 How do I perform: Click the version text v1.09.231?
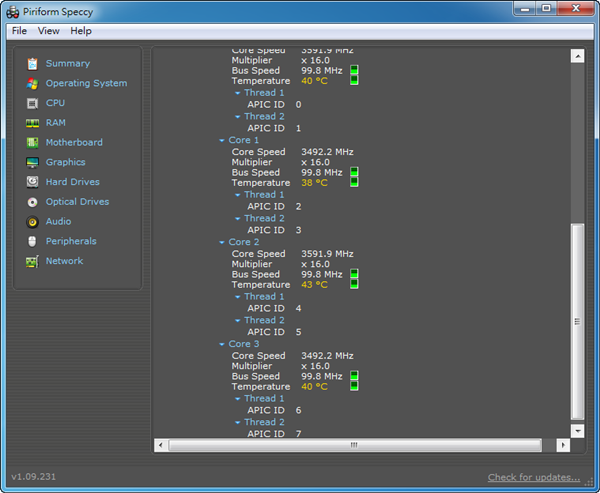(x=34, y=477)
